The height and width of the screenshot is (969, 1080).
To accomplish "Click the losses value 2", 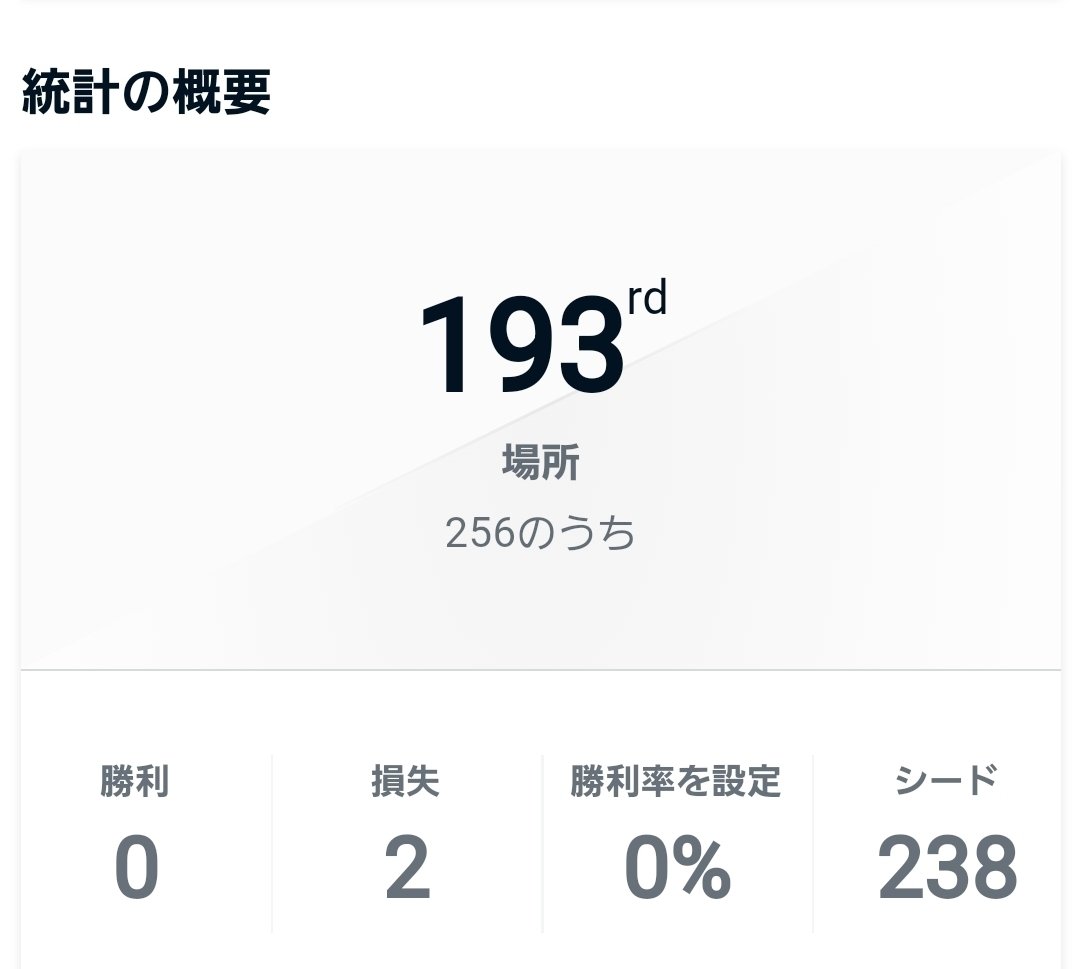I will point(406,868).
